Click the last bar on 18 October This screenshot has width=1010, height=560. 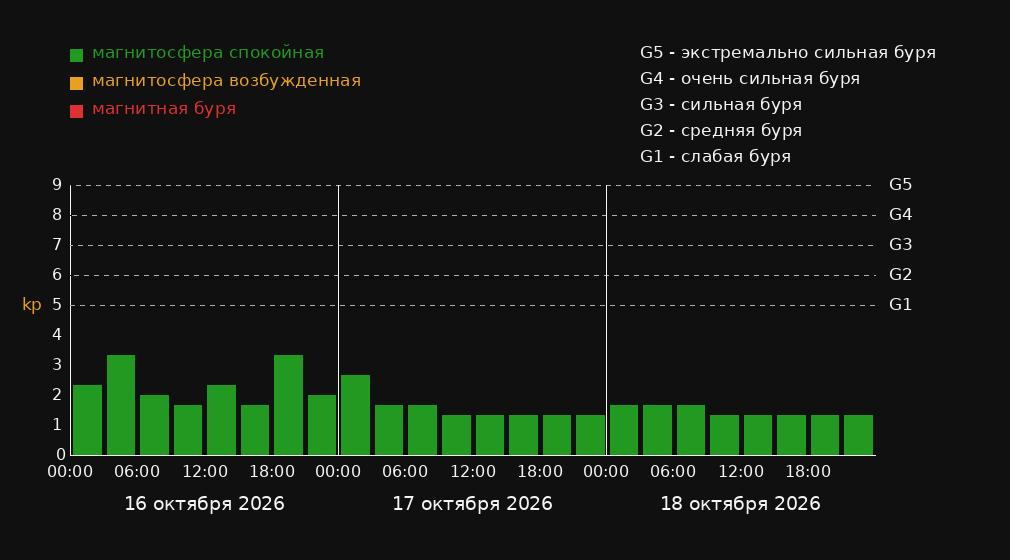tap(858, 435)
